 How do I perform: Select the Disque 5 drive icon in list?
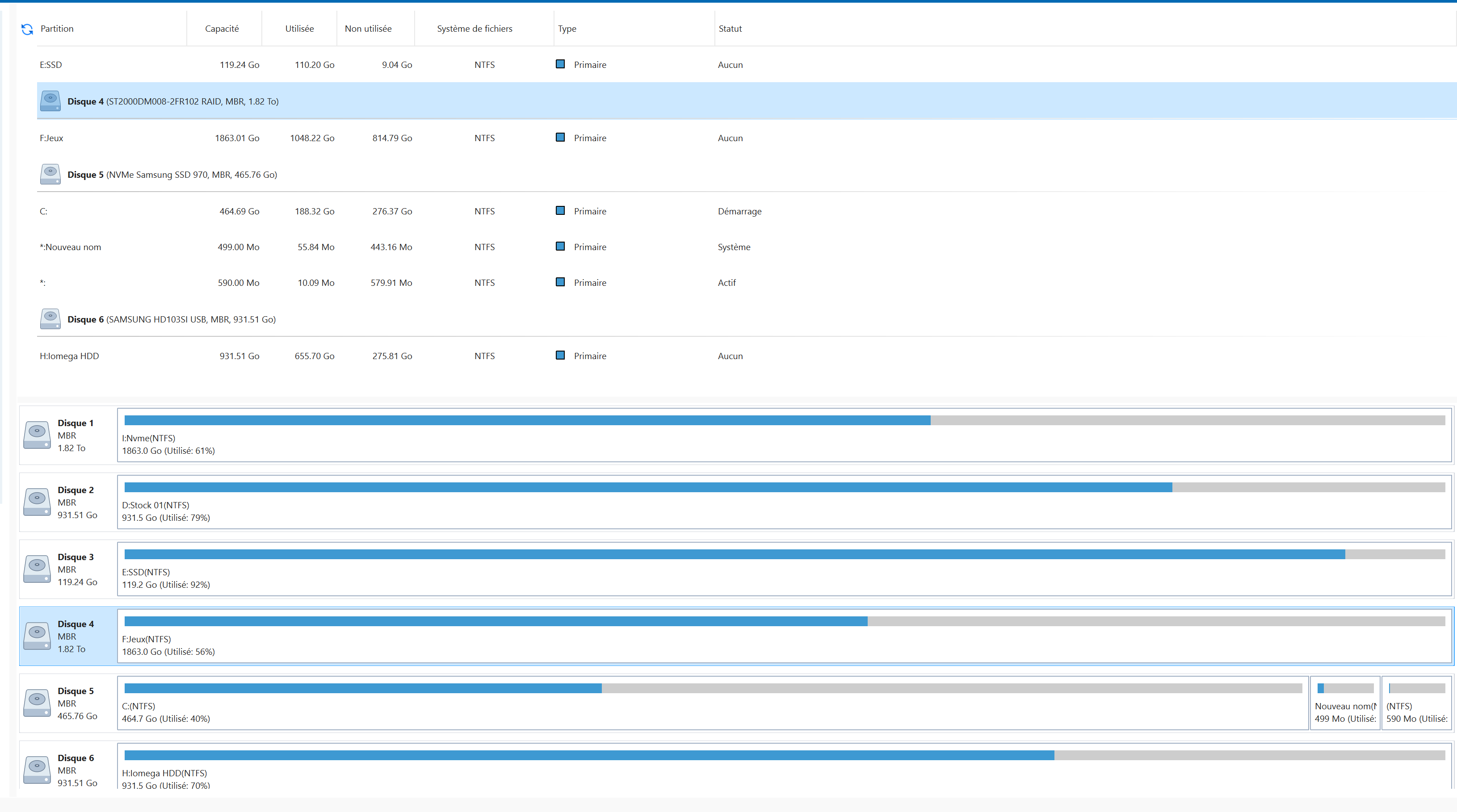tap(50, 174)
